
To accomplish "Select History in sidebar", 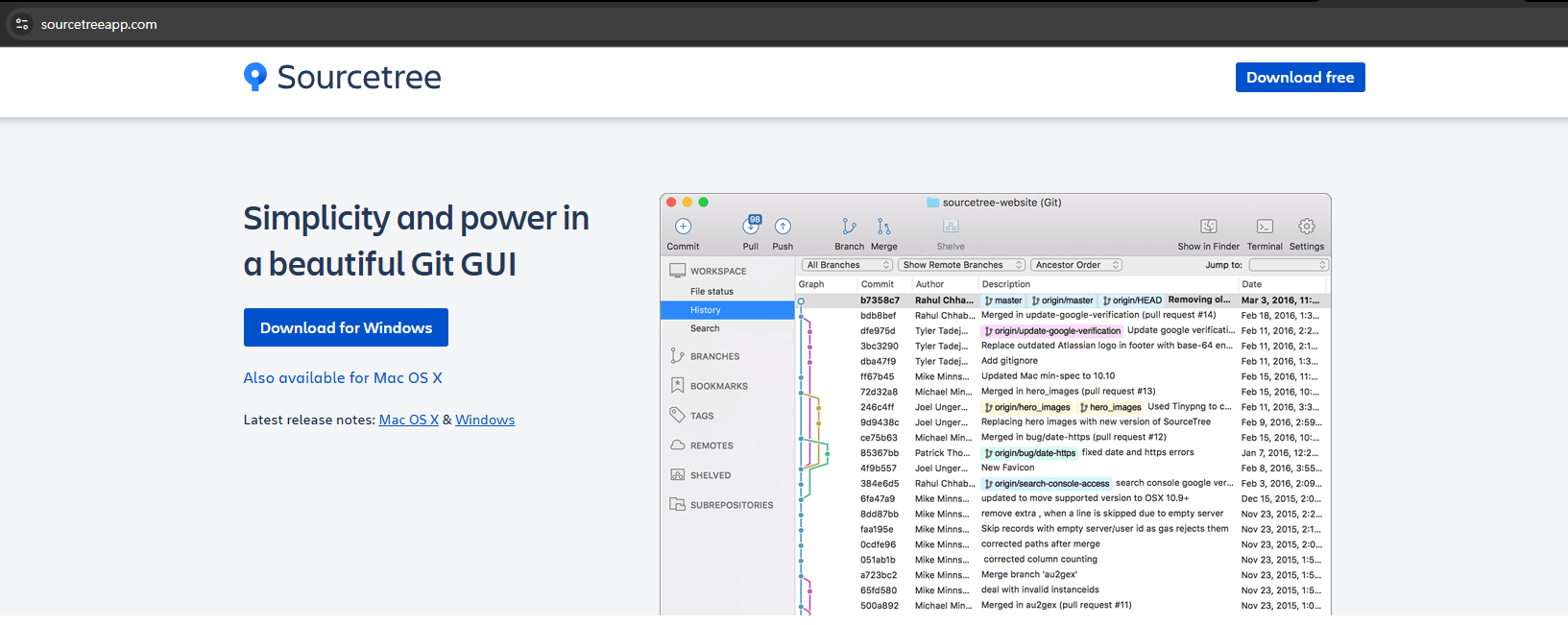I will 728,310.
